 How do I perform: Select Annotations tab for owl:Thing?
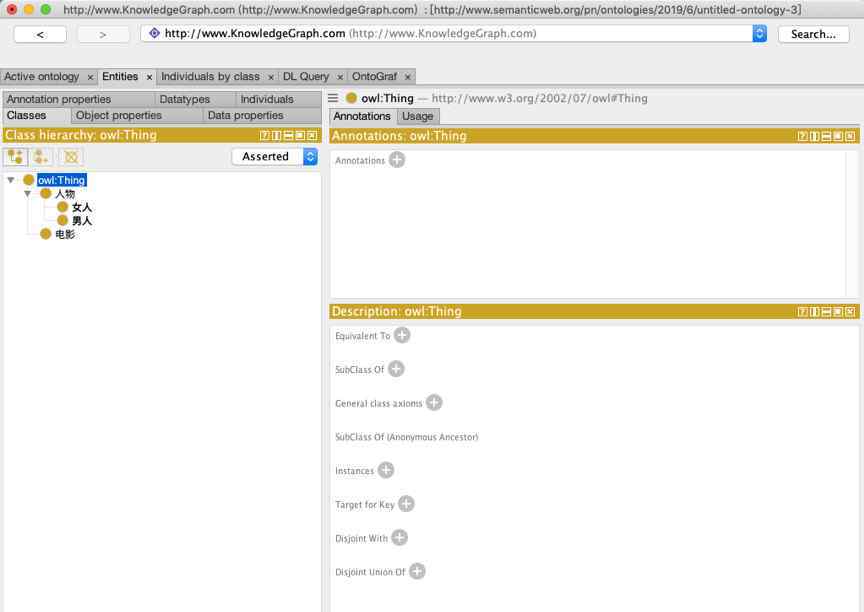pos(362,116)
